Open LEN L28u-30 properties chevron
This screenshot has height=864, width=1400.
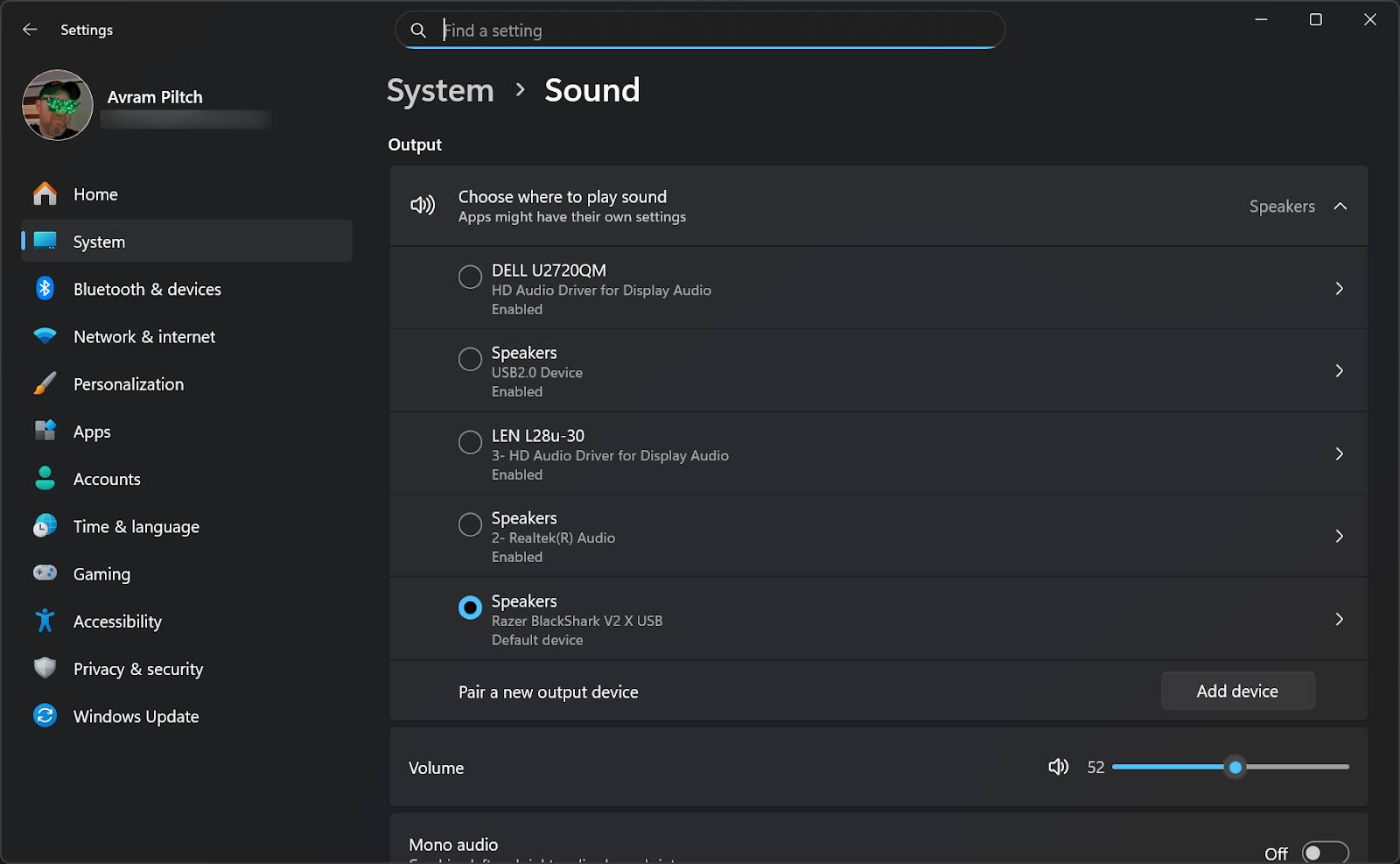click(x=1339, y=453)
